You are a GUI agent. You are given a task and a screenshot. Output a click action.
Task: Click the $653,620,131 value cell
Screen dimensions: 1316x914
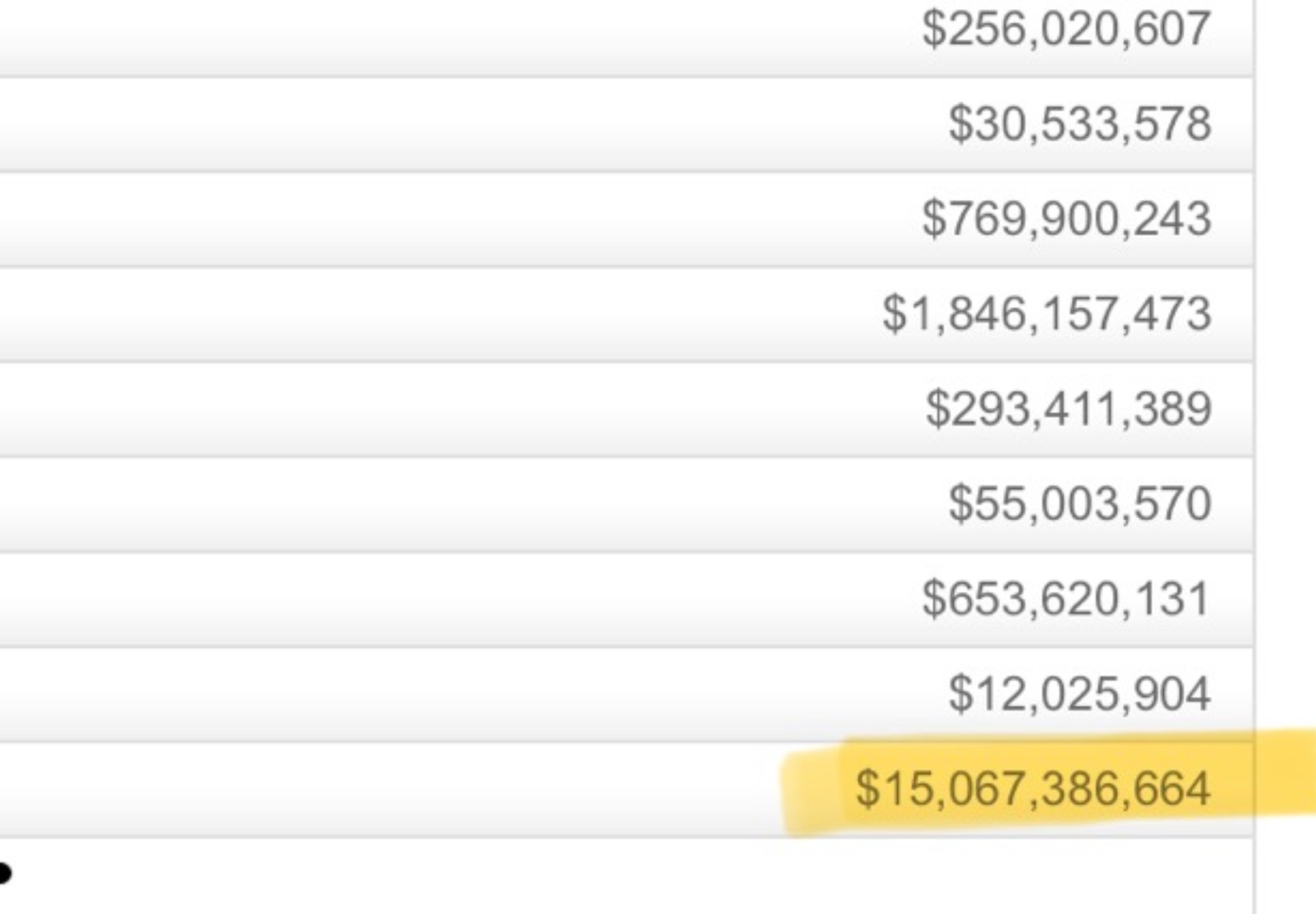pos(1065,599)
